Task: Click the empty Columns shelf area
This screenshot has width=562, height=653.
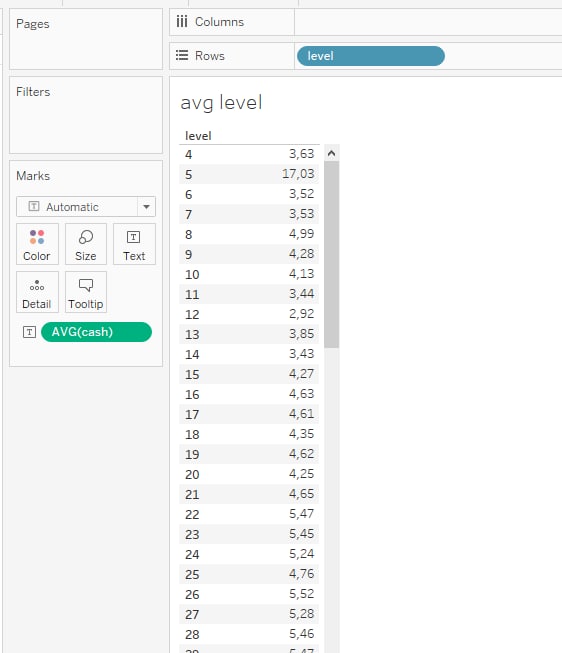Action: [x=428, y=22]
